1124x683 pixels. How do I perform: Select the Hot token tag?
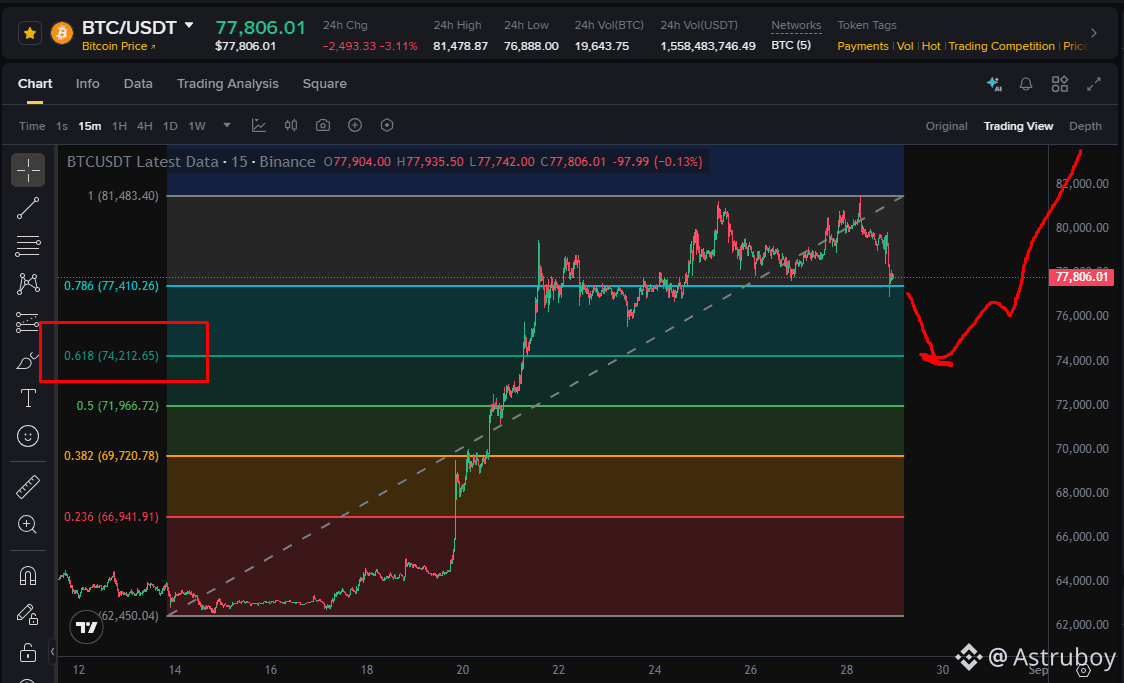click(x=930, y=46)
